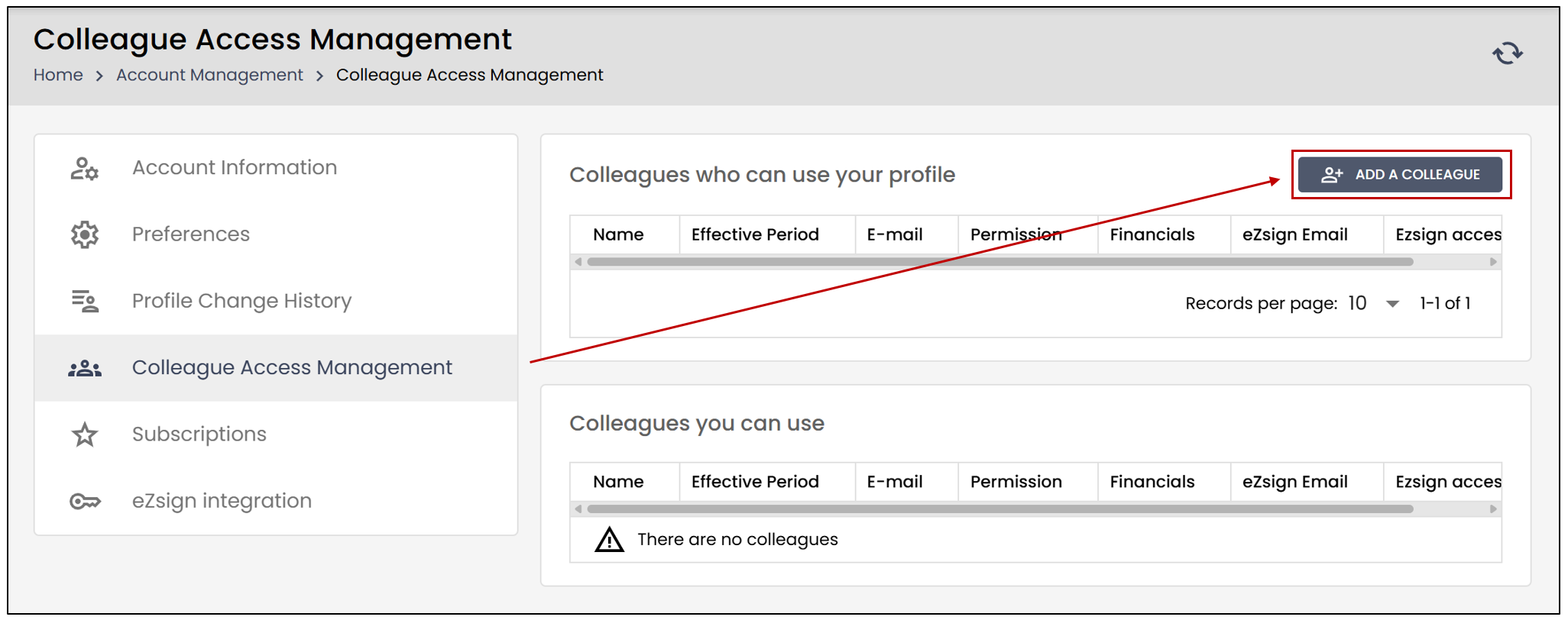
Task: Click the Subscriptions star icon
Action: [x=85, y=434]
